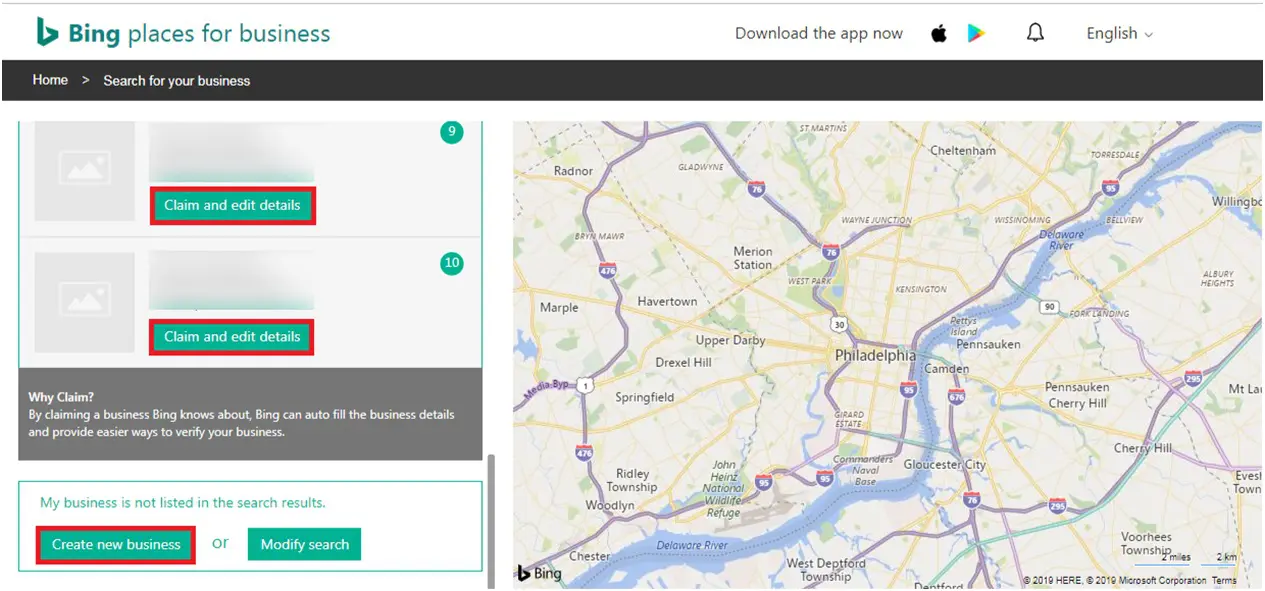Image resolution: width=1265 pixels, height=591 pixels.
Task: Click the Merion Station map label
Action: pos(753,258)
